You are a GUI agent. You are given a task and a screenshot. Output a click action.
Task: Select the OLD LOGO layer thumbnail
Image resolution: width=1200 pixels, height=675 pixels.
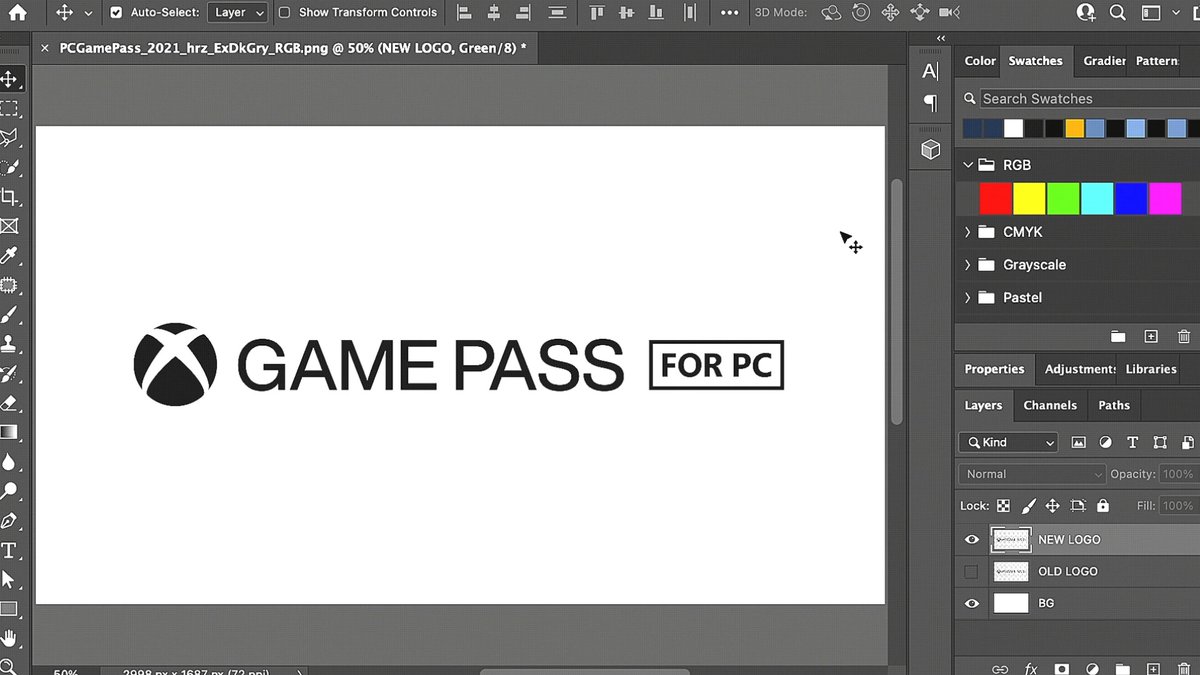tap(1011, 572)
